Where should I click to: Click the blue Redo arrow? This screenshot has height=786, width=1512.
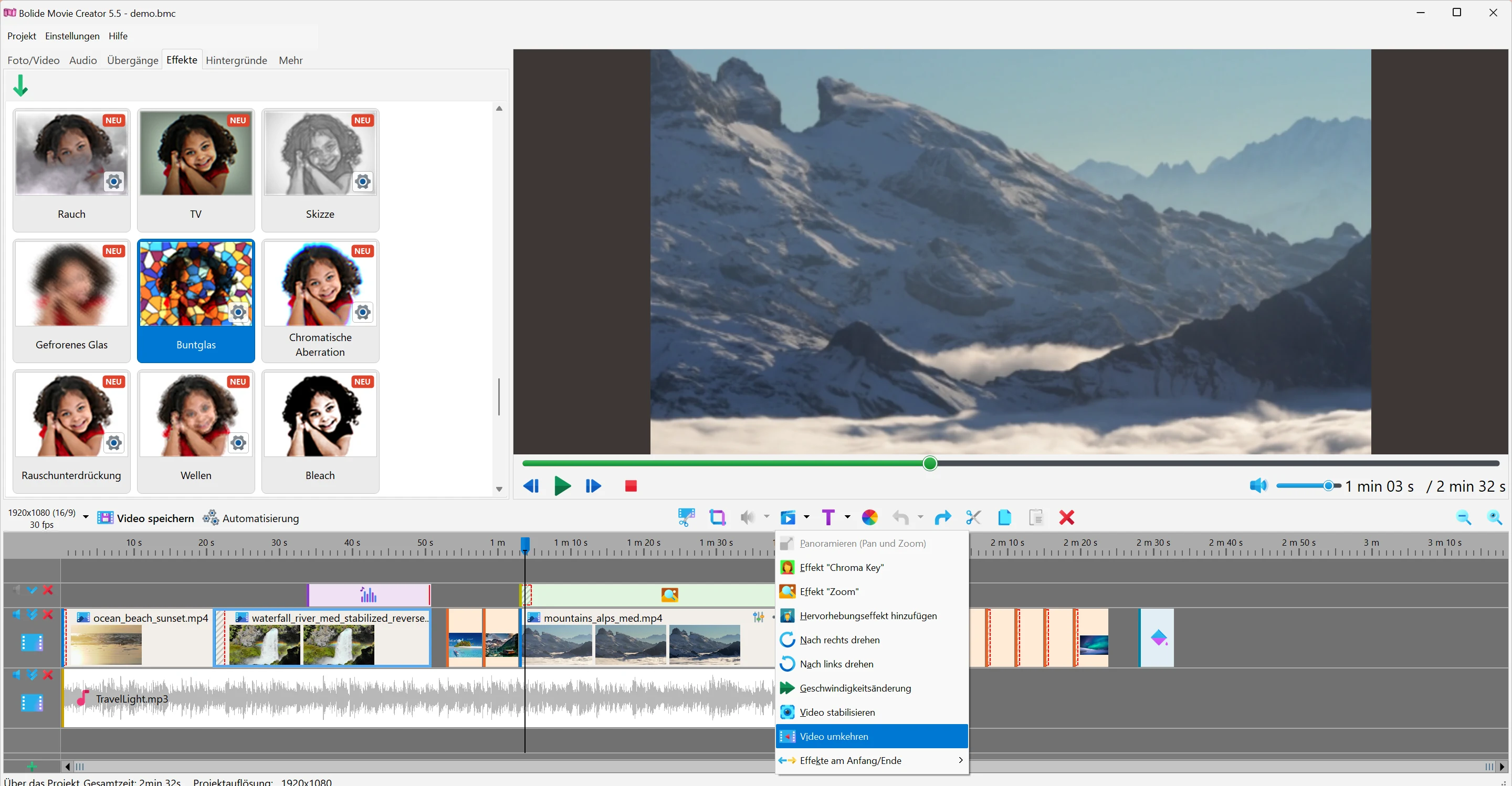tap(943, 517)
